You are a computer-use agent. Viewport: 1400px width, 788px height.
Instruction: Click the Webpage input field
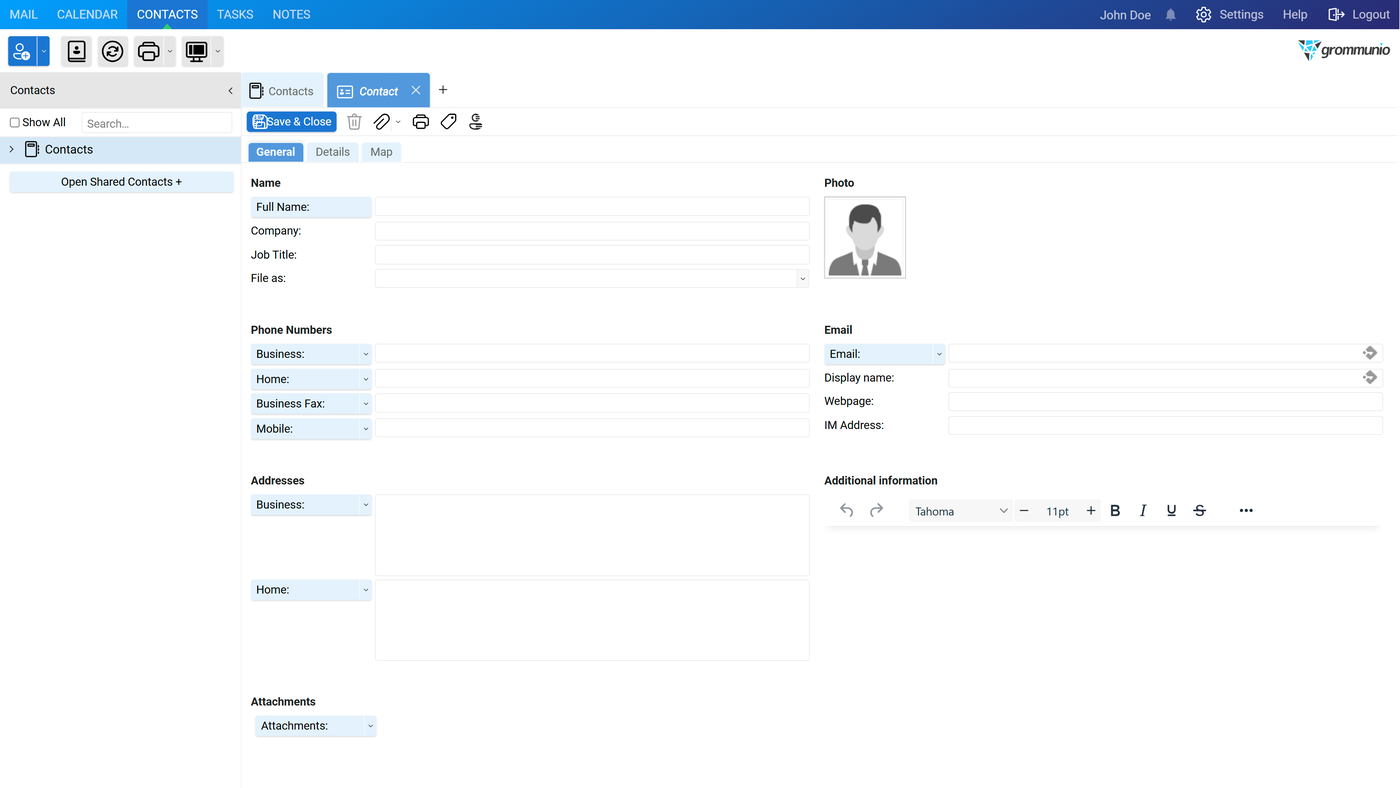click(1165, 402)
